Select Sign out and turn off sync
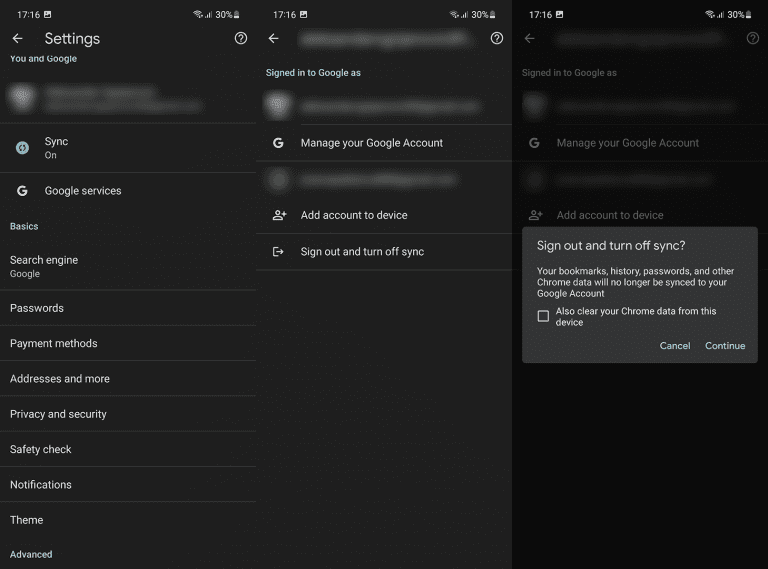This screenshot has width=768, height=569. click(x=384, y=252)
